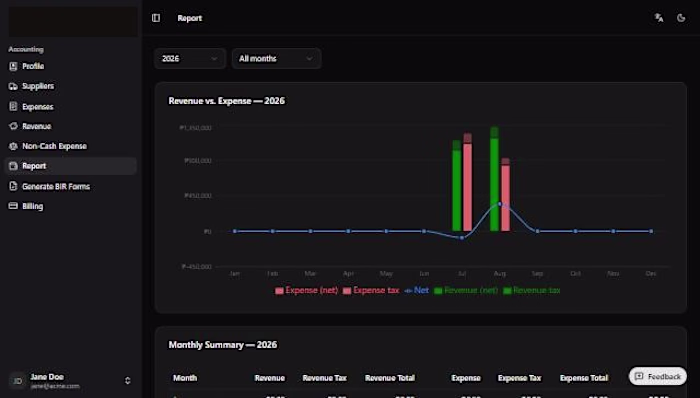Viewport: 700px width, 398px height.
Task: Click the Revenue piggy bank icon
Action: tap(13, 126)
